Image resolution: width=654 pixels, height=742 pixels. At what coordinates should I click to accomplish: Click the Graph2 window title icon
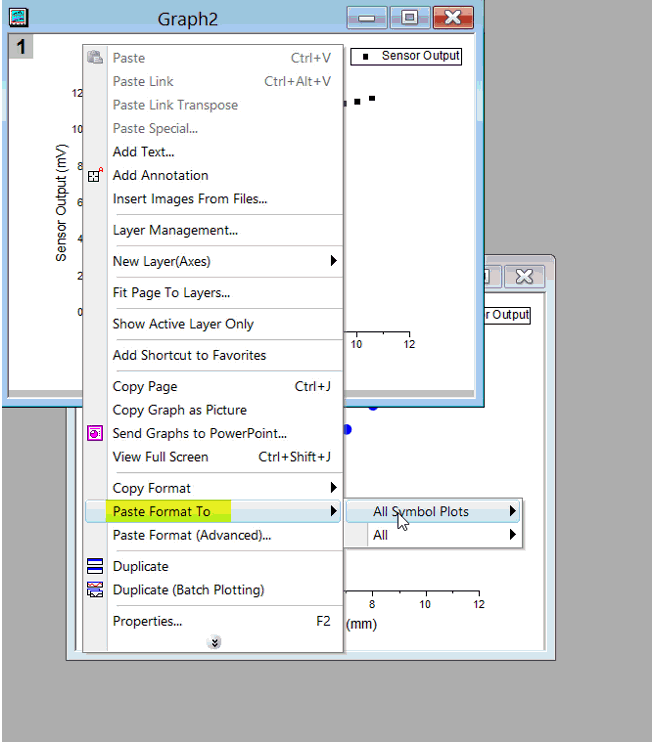pos(19,18)
